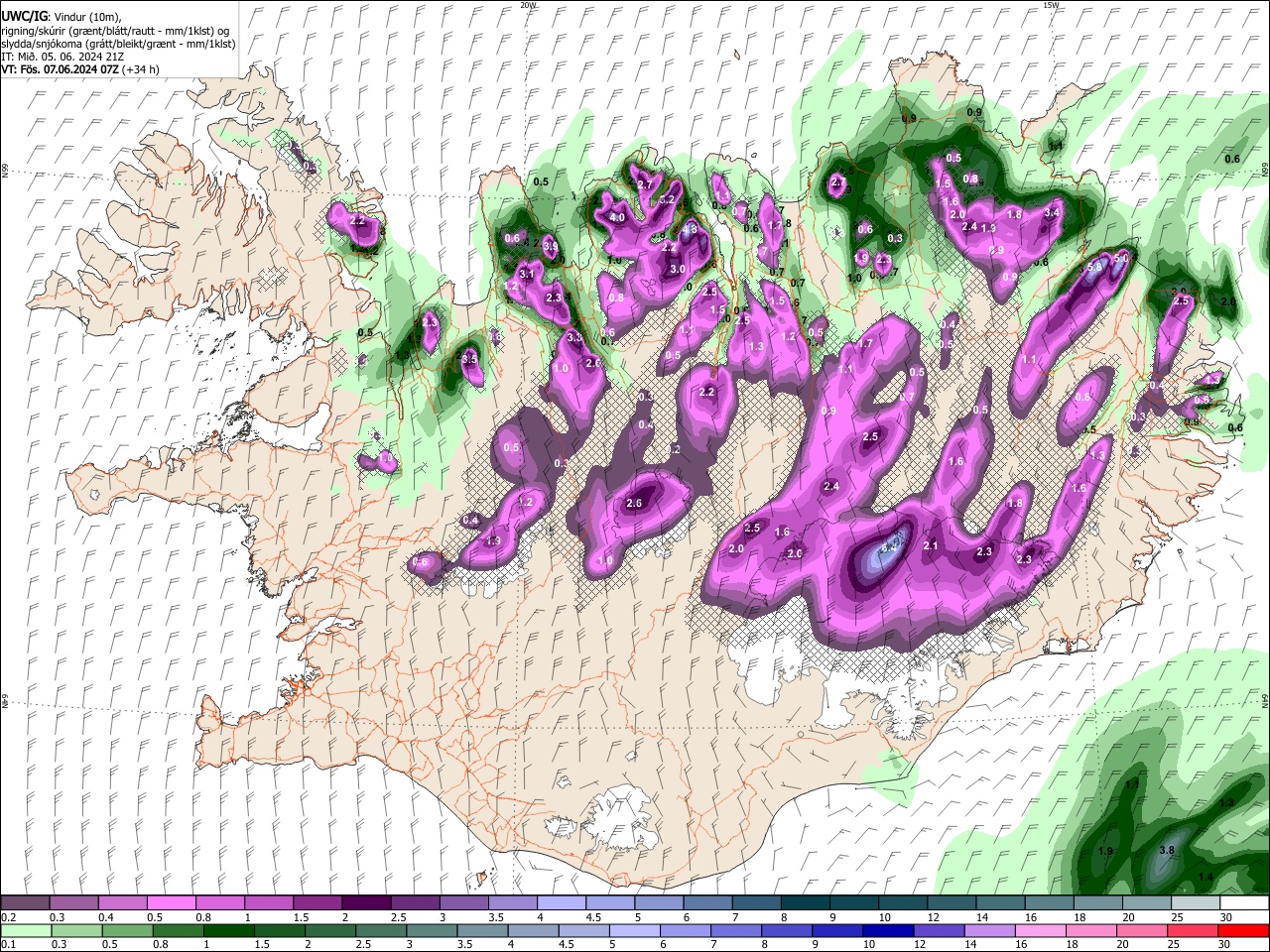Click the '4.0' value on the northern peninsula
Screen dimensions: 1270x952
pyautogui.click(x=617, y=218)
